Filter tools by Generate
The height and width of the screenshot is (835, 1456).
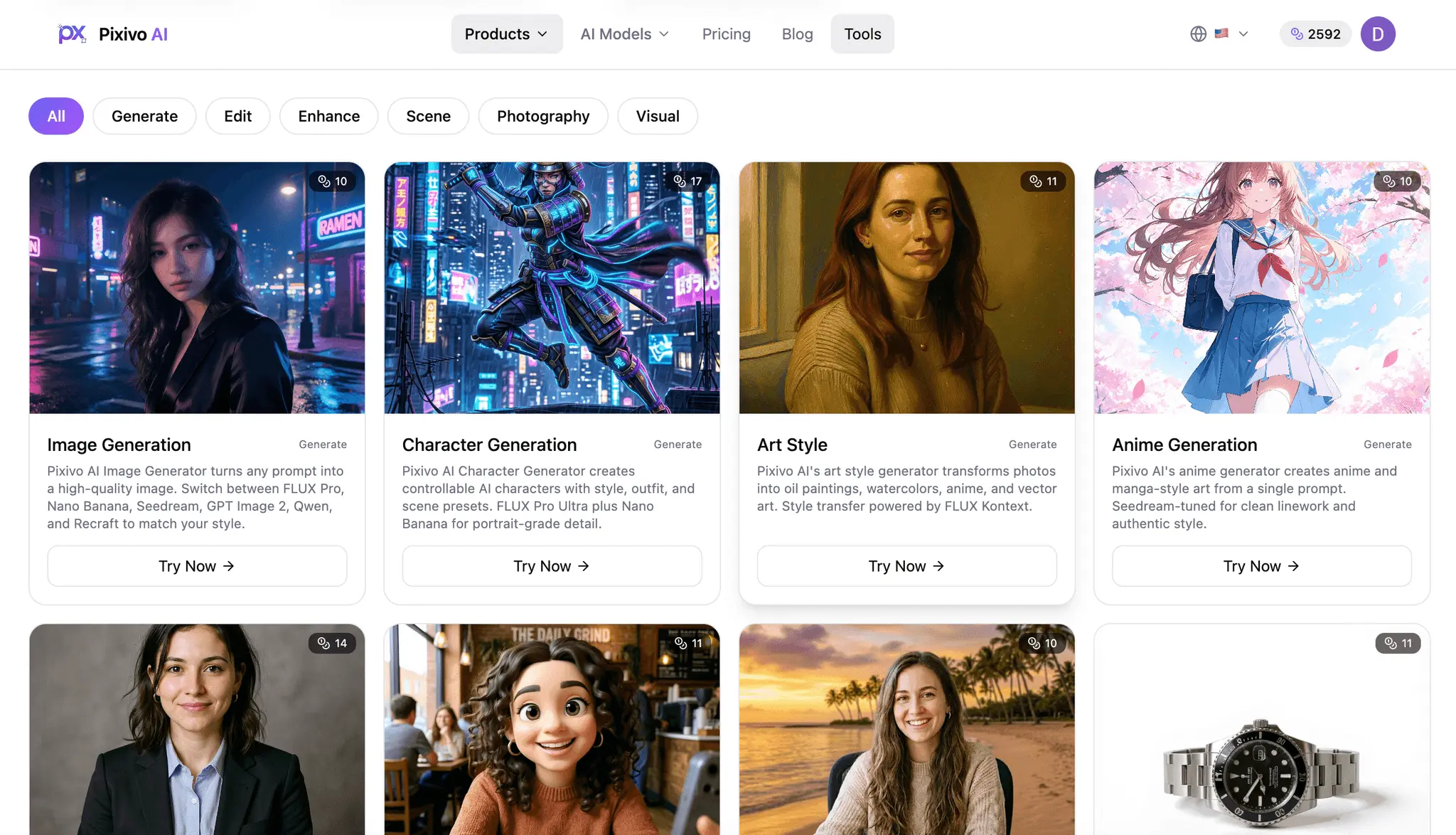click(x=144, y=116)
